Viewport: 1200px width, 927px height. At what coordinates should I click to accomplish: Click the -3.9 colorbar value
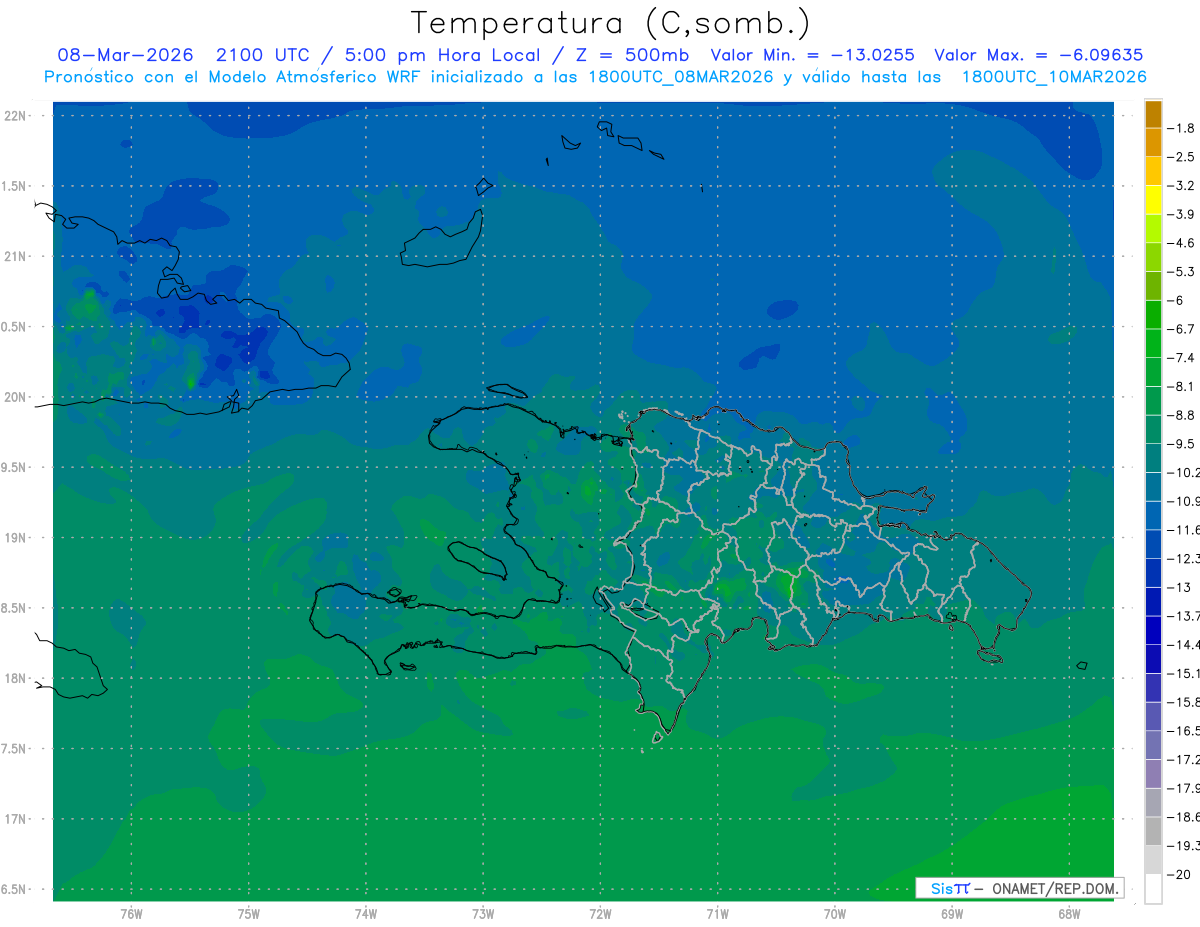point(1182,214)
